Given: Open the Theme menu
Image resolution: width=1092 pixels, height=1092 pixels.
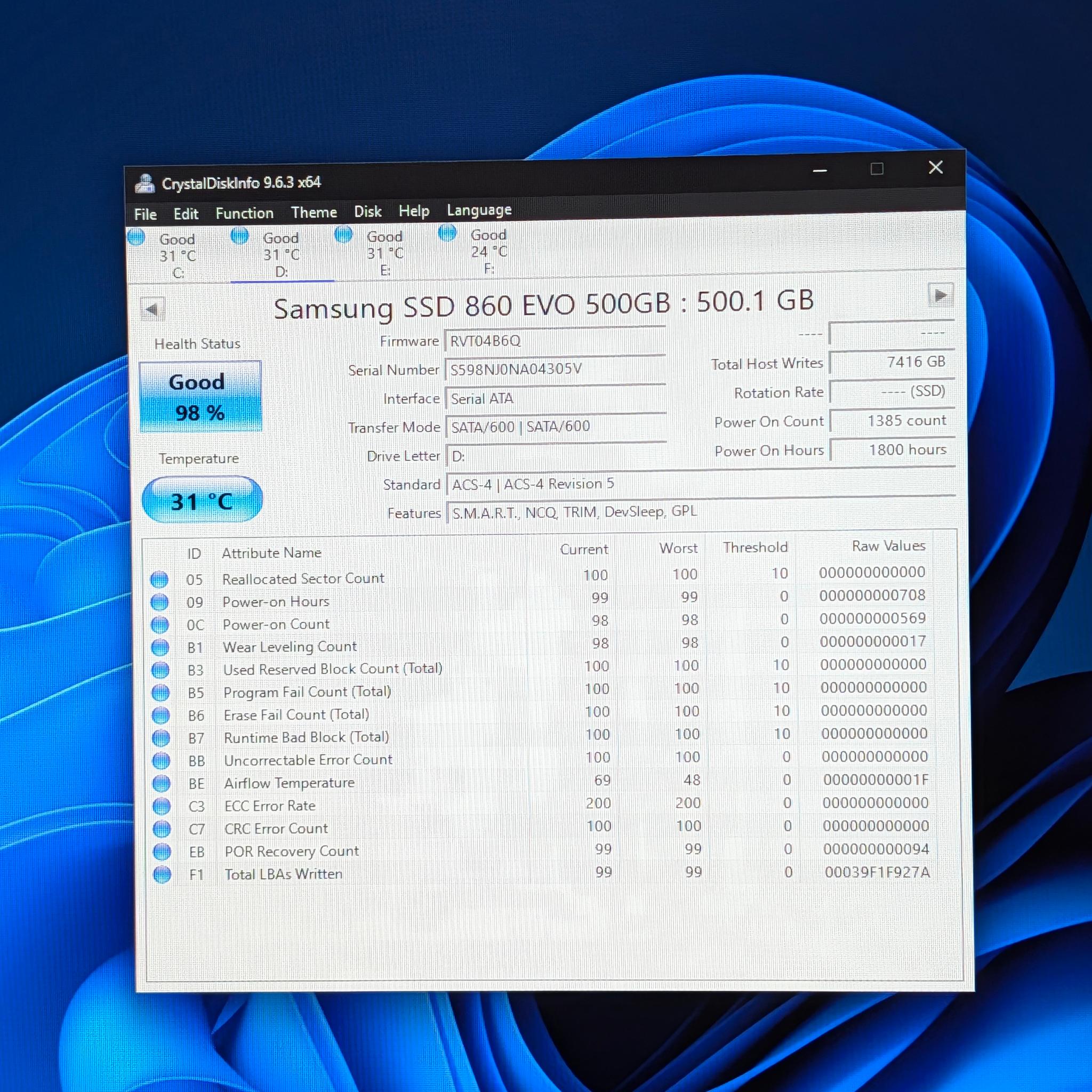Looking at the screenshot, I should pos(314,212).
